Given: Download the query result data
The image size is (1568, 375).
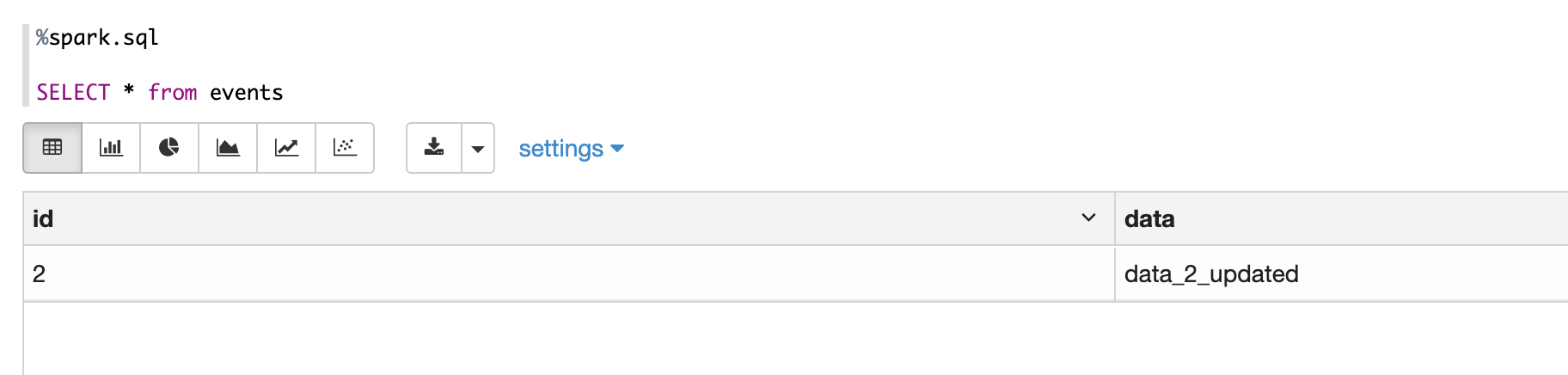Looking at the screenshot, I should tap(434, 148).
